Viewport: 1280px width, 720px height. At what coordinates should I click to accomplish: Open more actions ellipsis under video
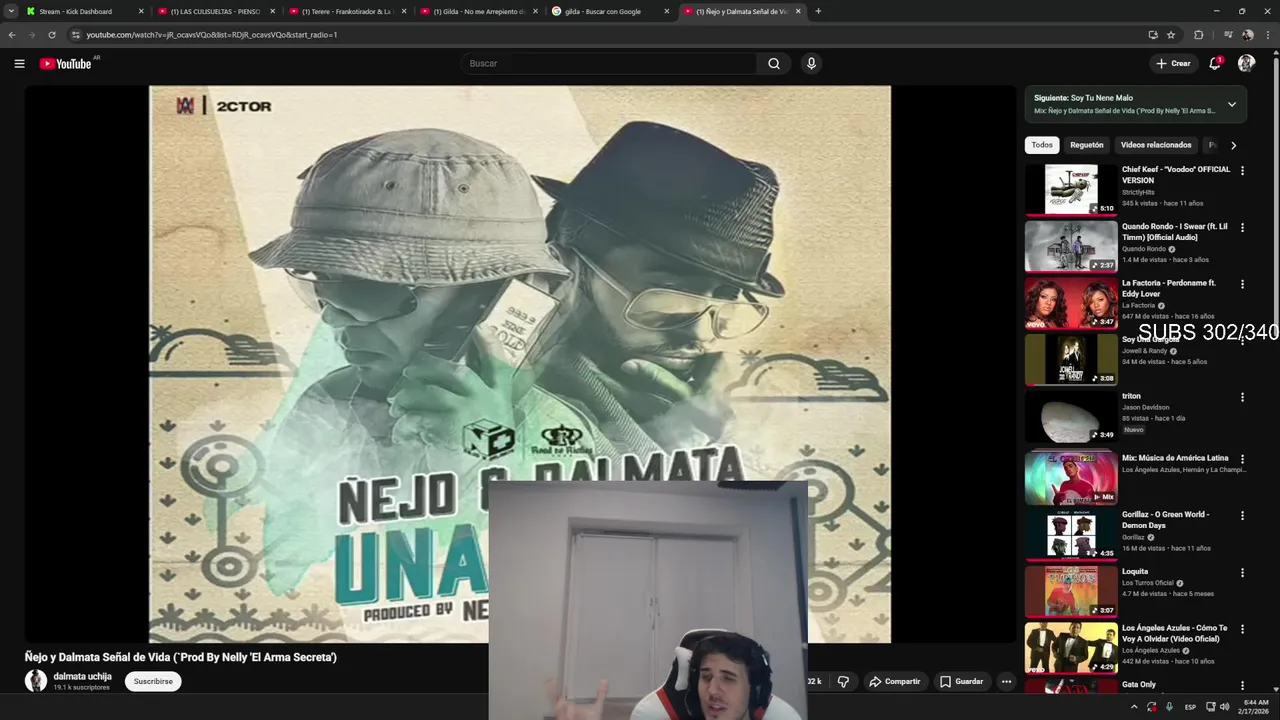click(1006, 681)
